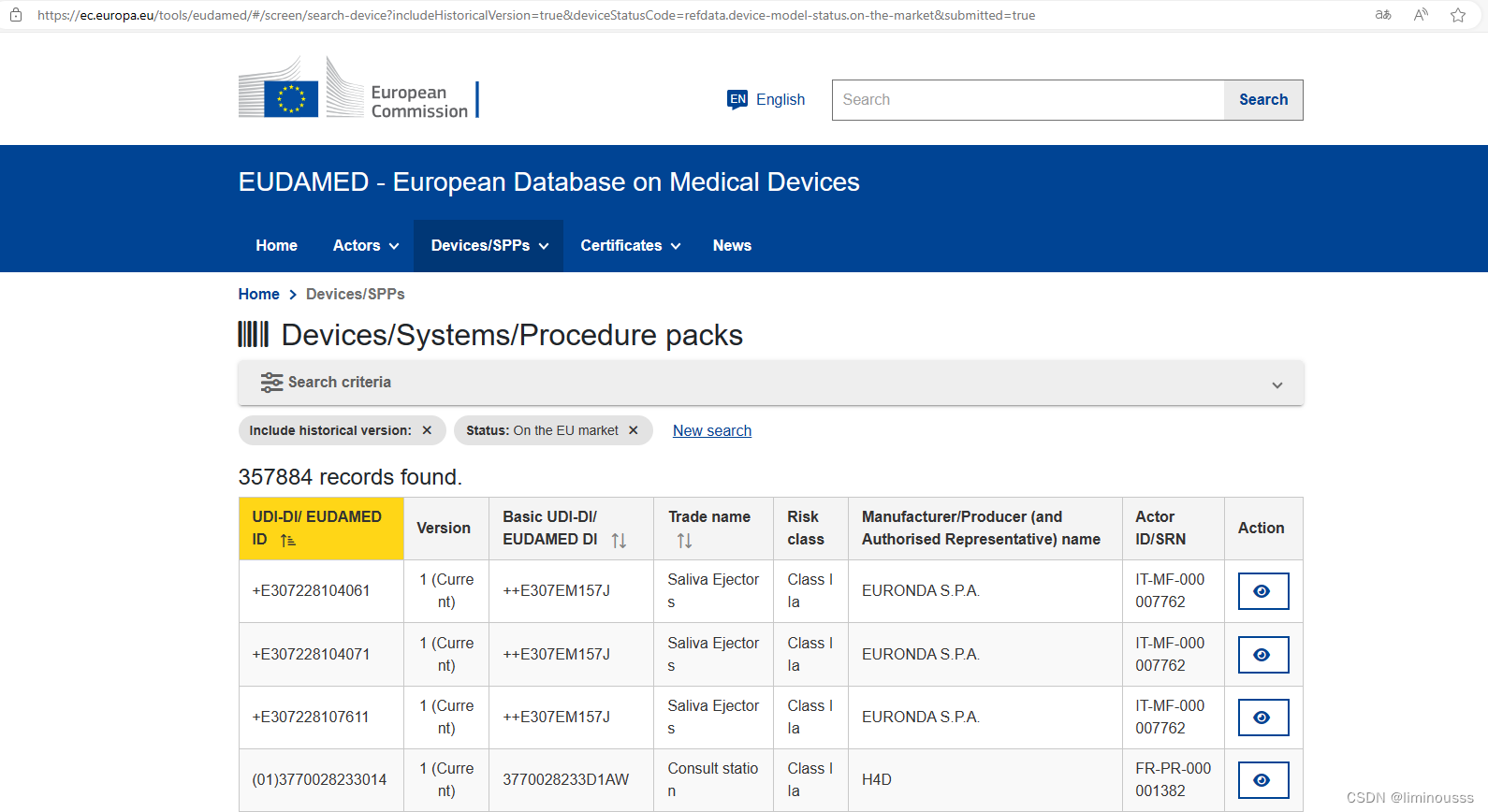Click the Search criteria sliders icon
Image resolution: width=1488 pixels, height=812 pixels.
click(x=271, y=383)
